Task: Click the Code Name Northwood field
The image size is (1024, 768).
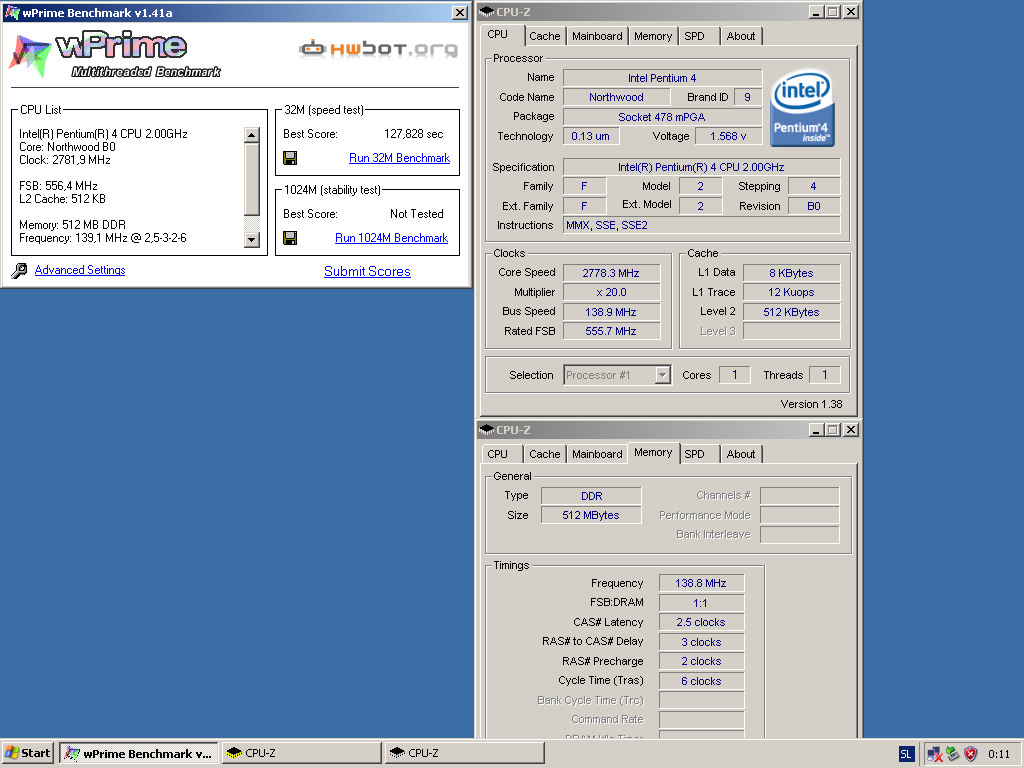Action: 616,97
